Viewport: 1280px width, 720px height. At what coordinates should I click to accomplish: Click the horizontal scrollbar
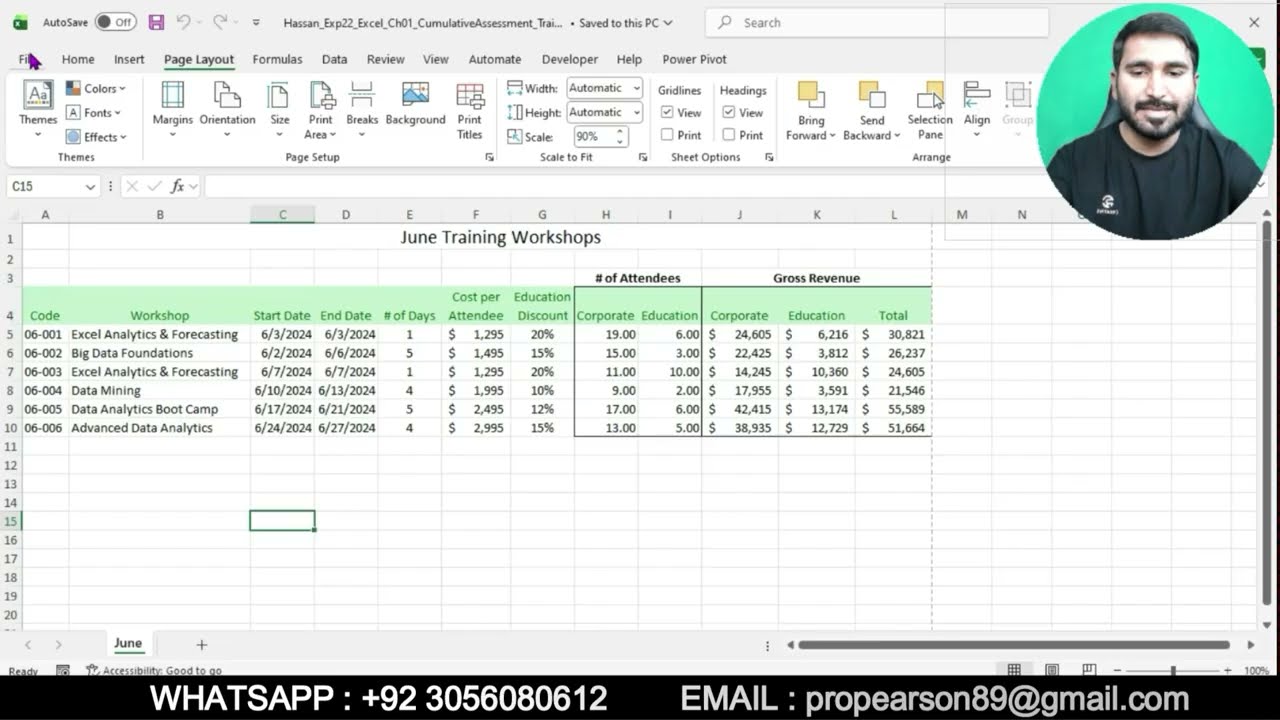coord(1014,645)
